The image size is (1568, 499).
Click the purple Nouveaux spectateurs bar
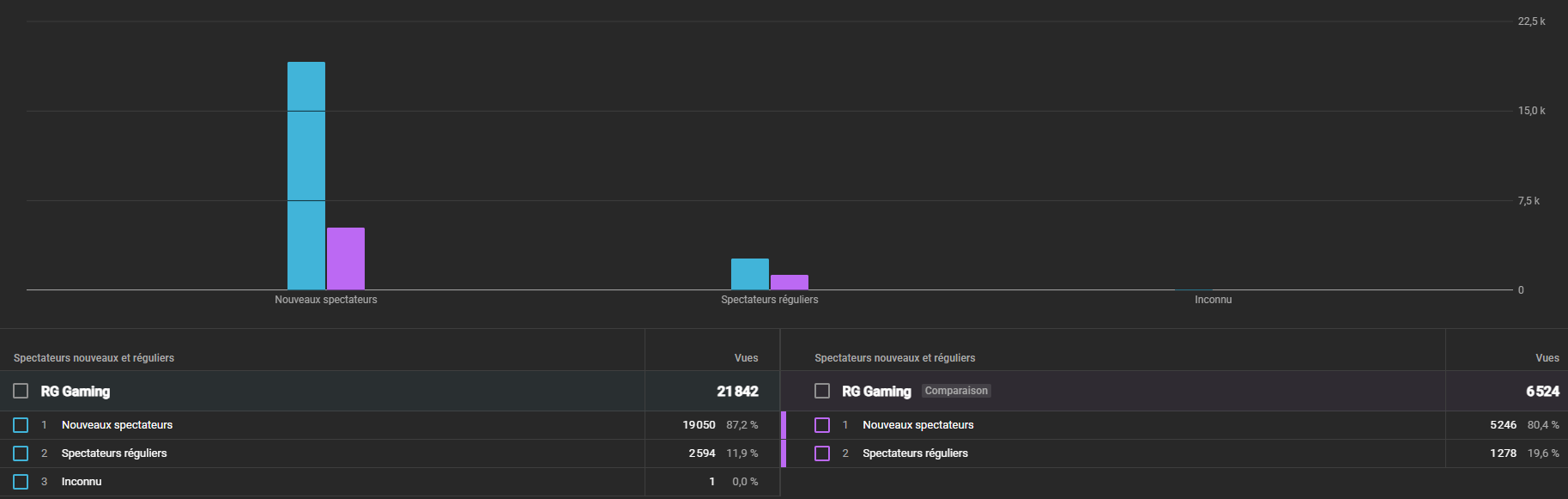346,259
